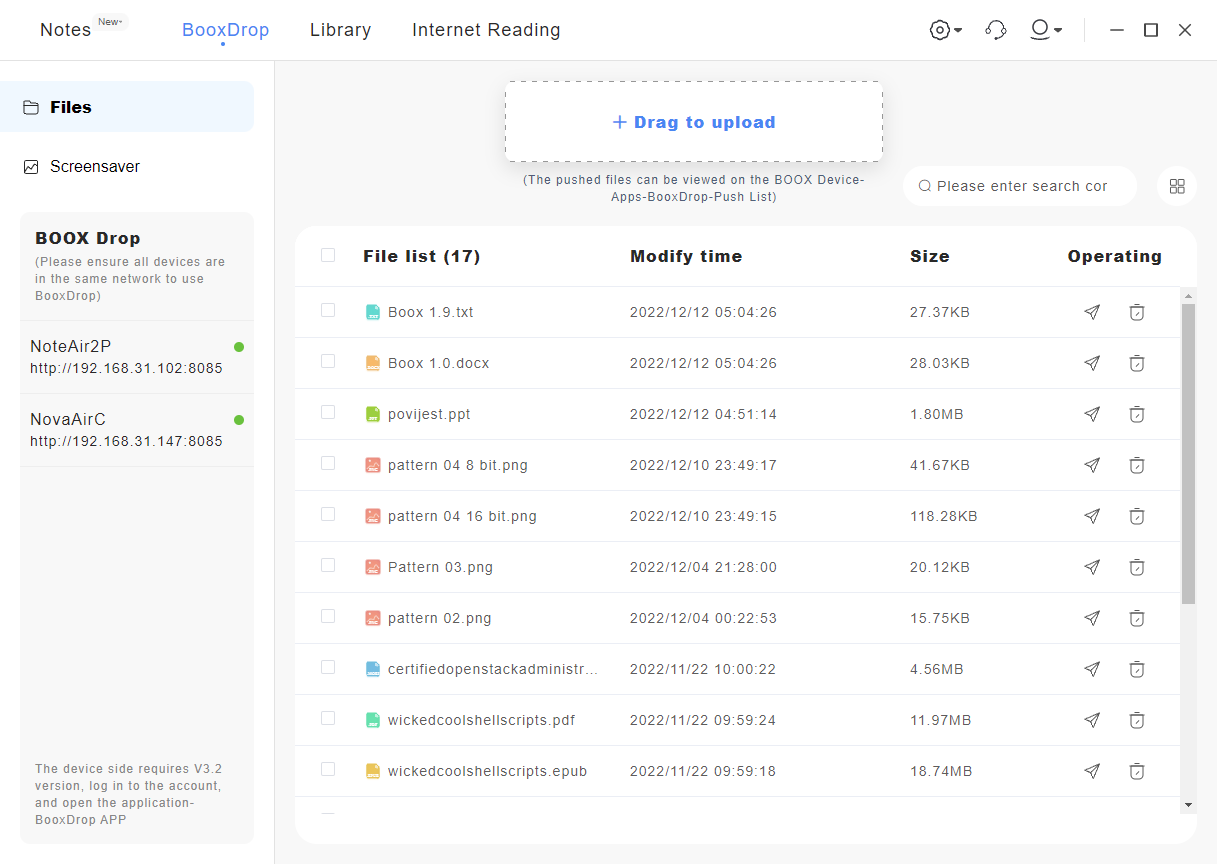Image resolution: width=1217 pixels, height=864 pixels.
Task: Sort by Modify time column header
Action: tap(686, 256)
